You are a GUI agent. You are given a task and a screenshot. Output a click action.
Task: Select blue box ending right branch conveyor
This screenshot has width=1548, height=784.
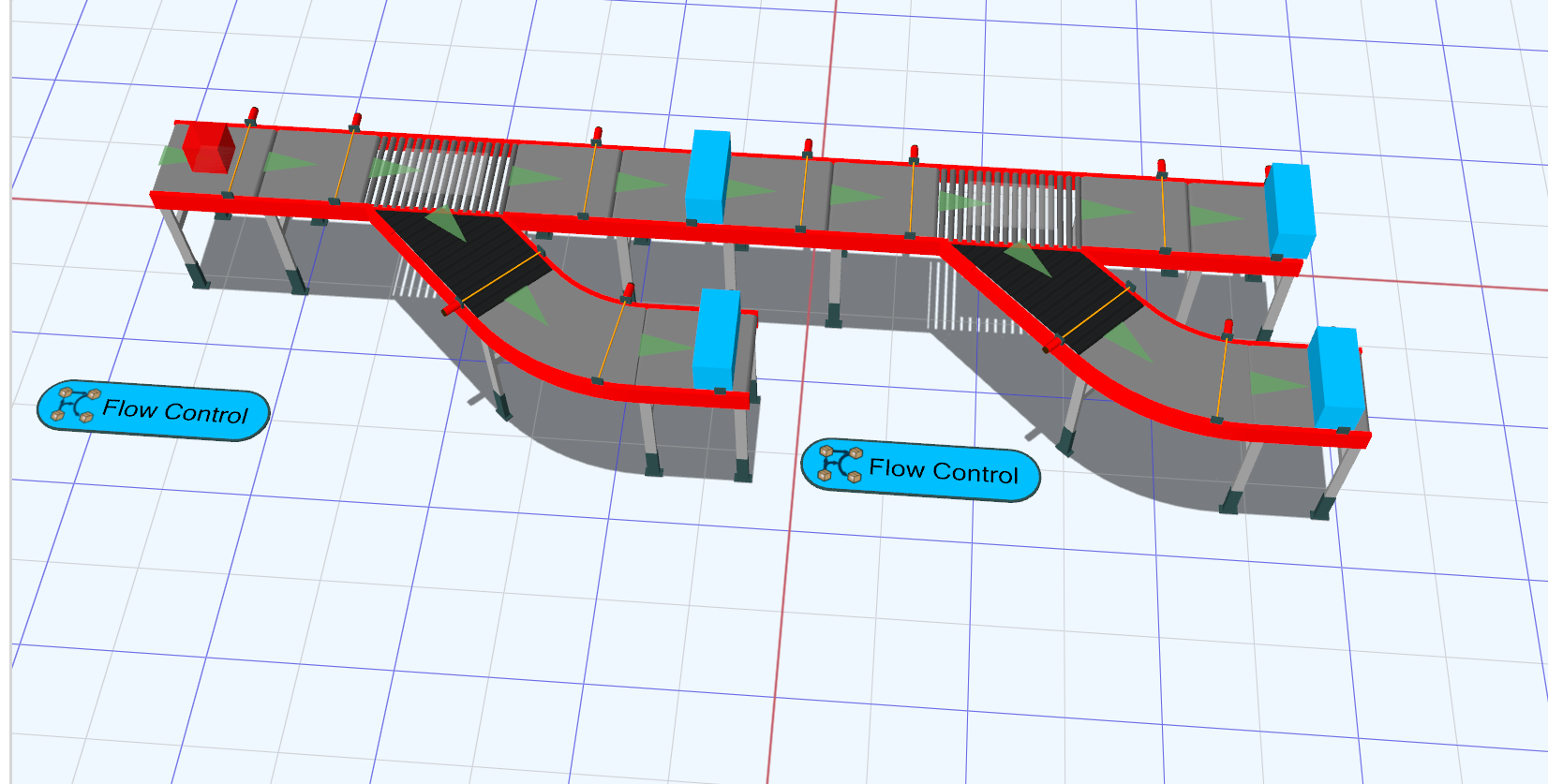coord(1335,377)
